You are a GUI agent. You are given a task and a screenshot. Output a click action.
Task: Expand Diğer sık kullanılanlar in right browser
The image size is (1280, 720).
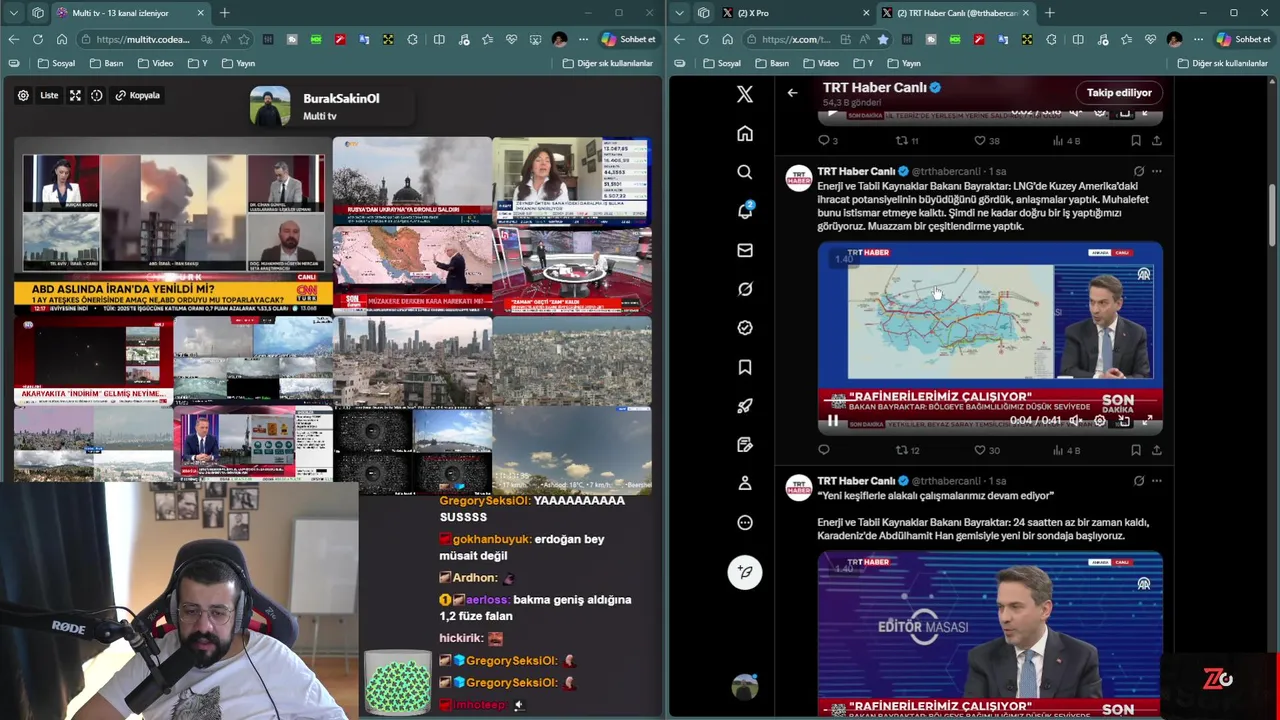tap(1223, 63)
